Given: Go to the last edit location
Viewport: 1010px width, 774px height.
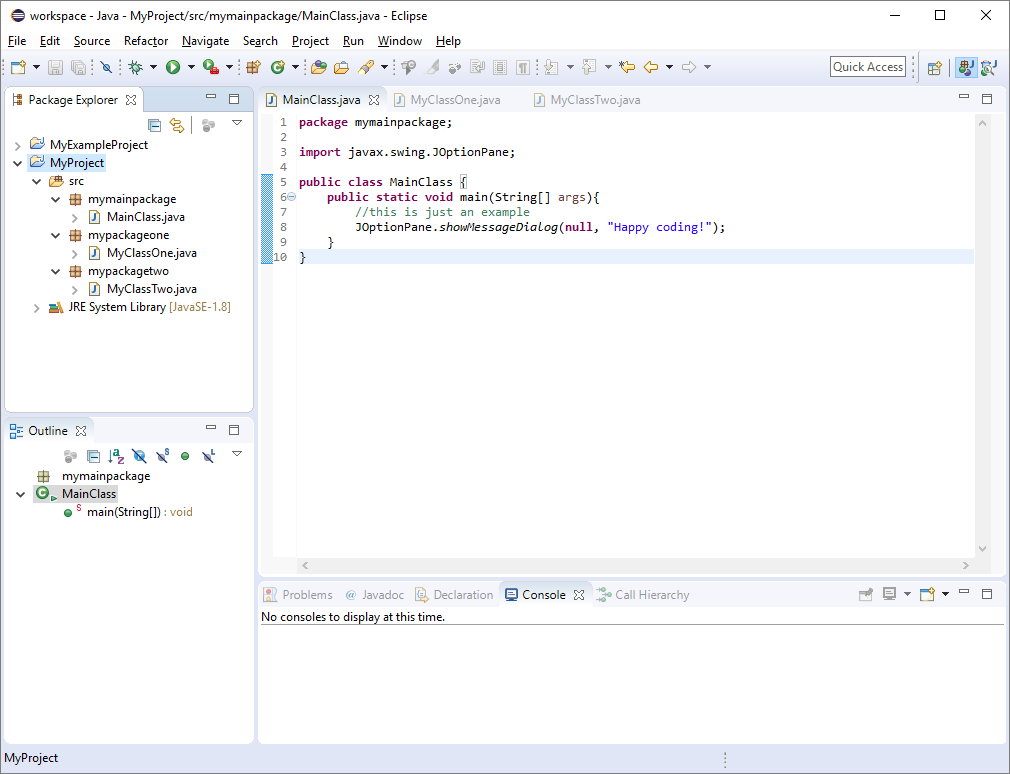Looking at the screenshot, I should point(627,67).
